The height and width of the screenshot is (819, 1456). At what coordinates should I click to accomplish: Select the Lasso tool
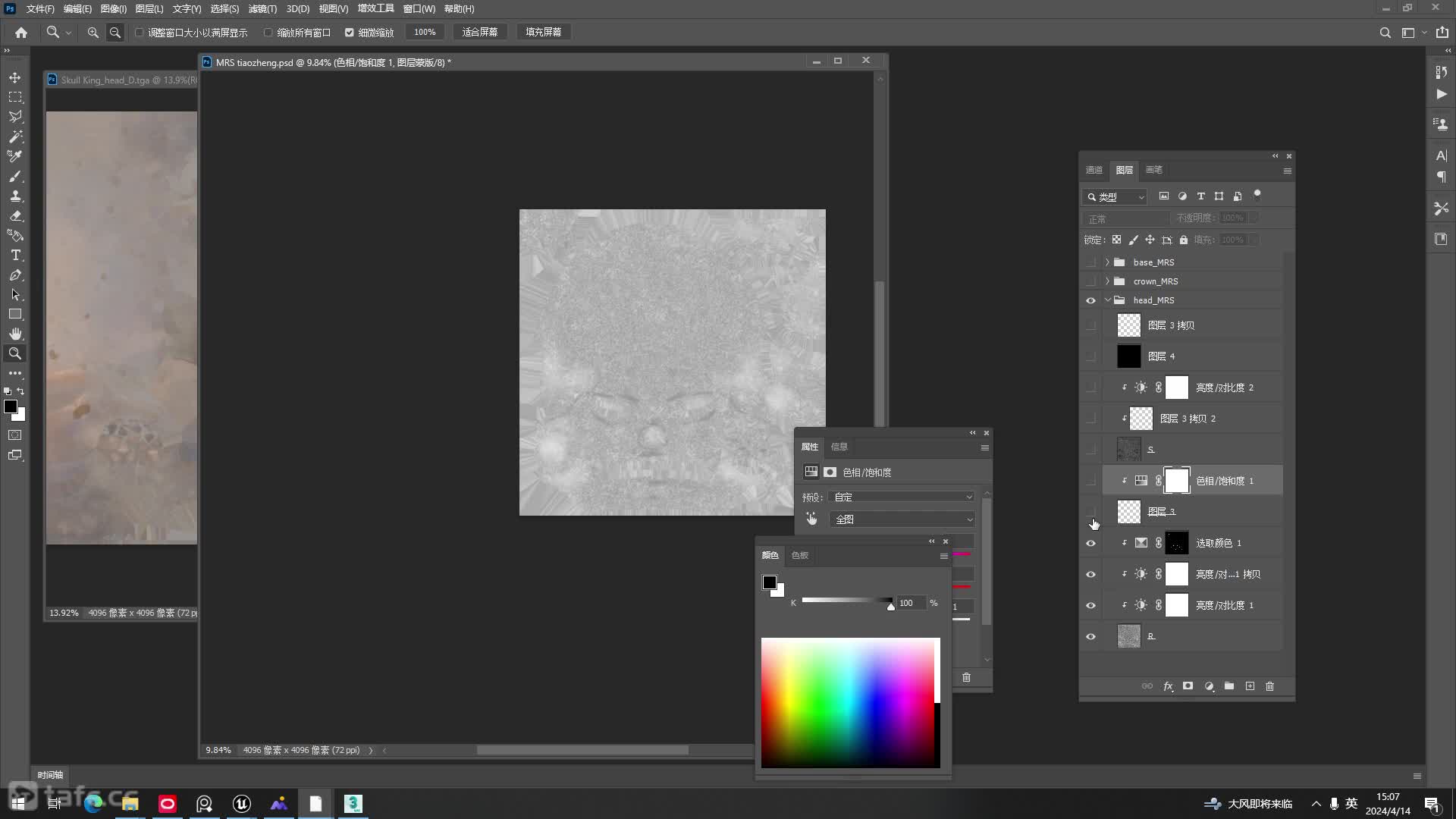[x=15, y=117]
